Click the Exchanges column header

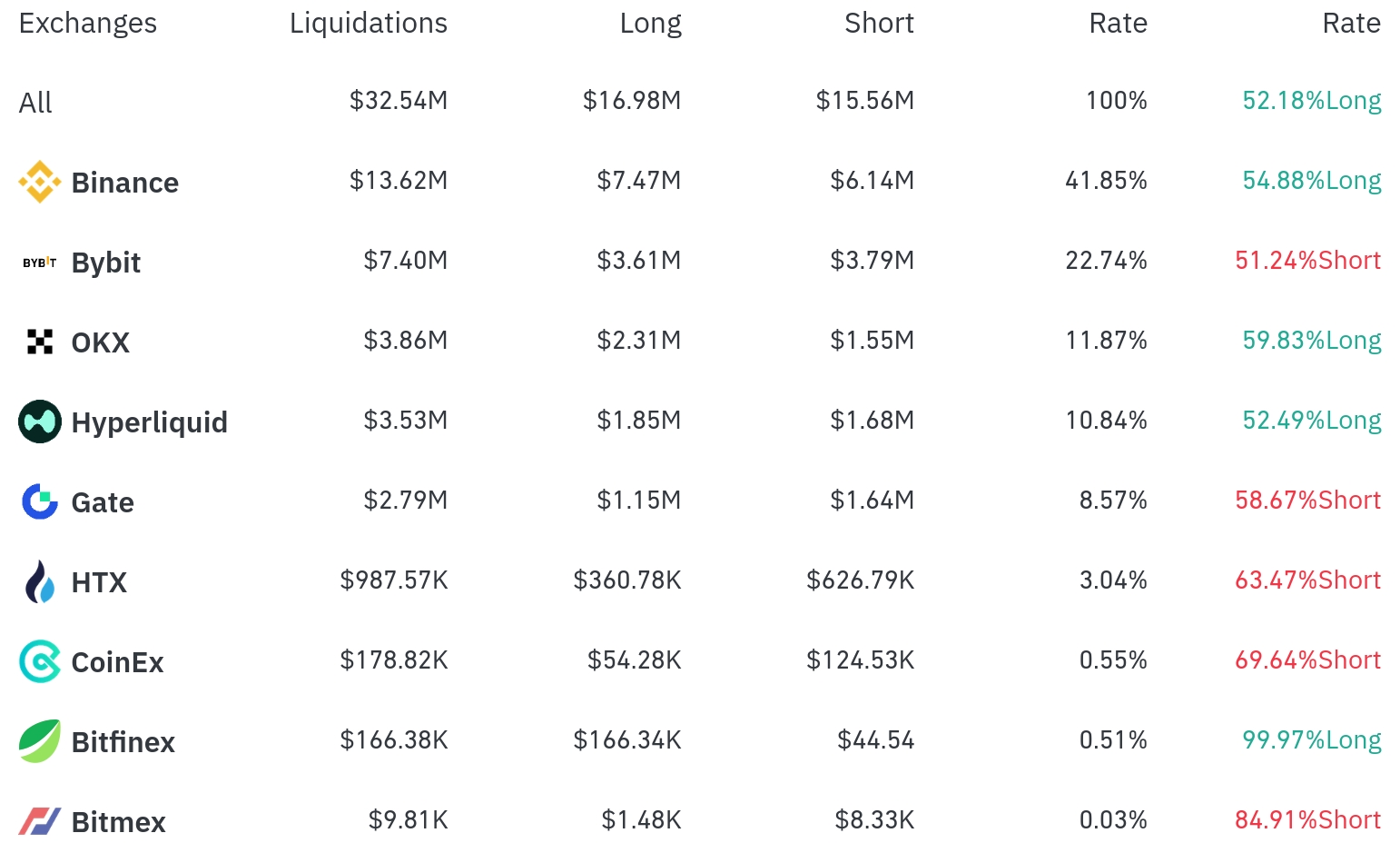click(87, 23)
